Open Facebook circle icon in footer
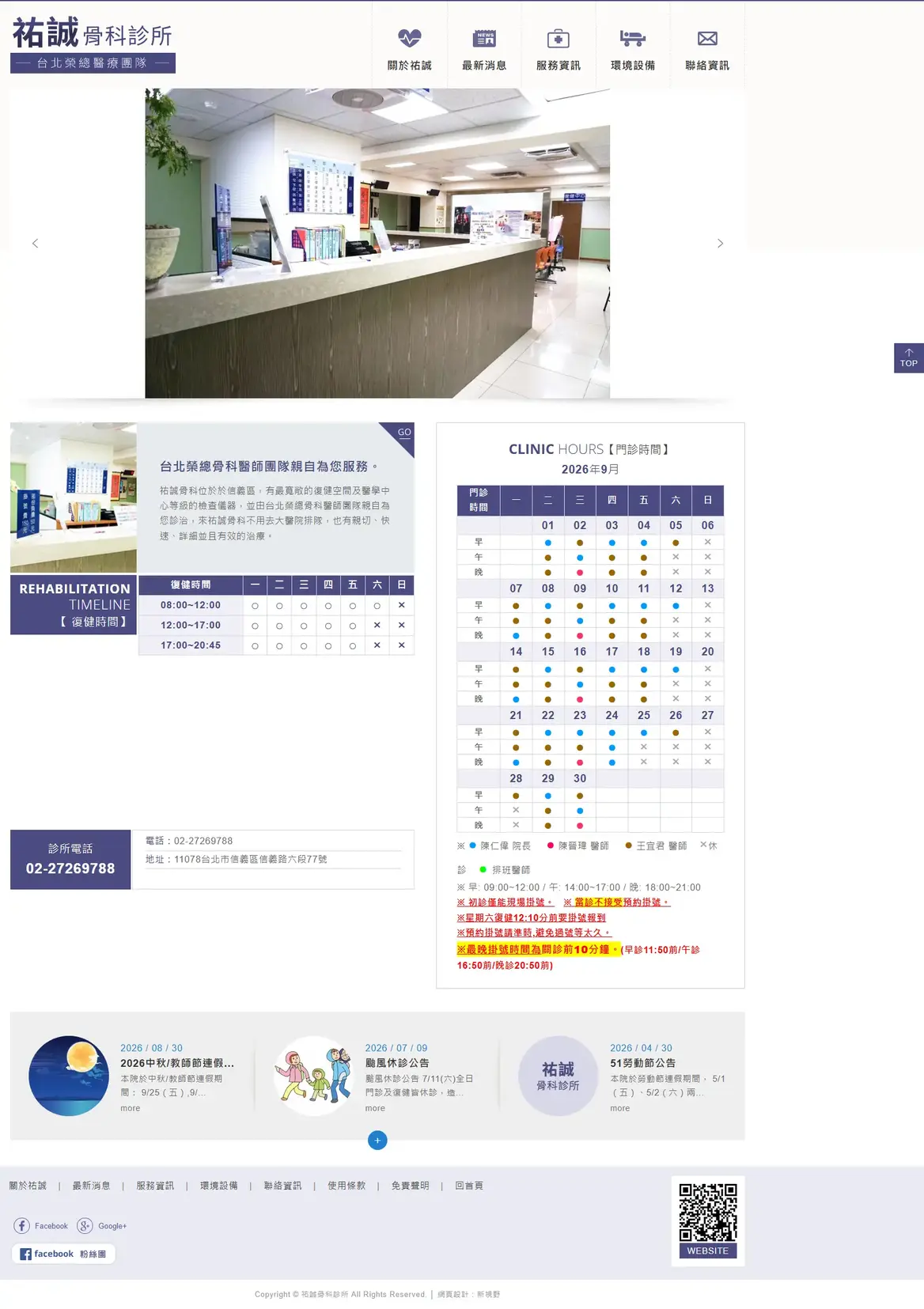924x1309 pixels. coord(21,1226)
